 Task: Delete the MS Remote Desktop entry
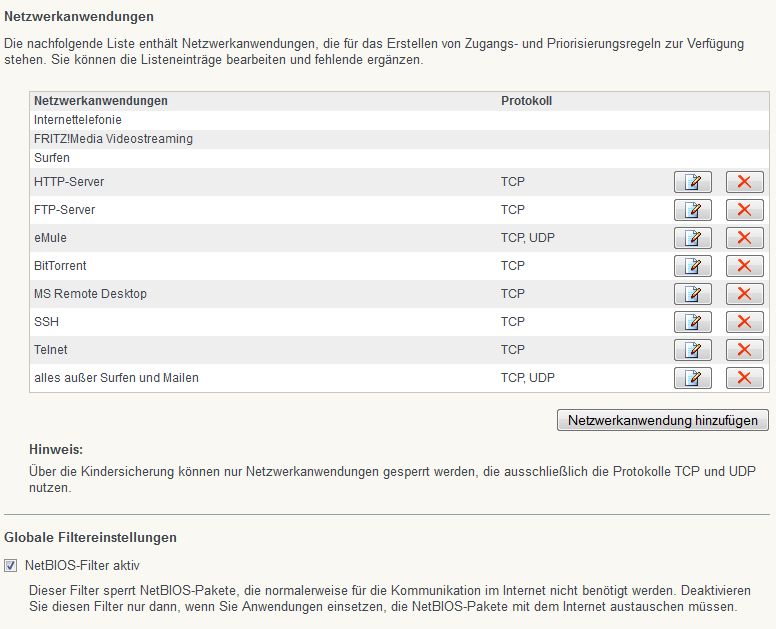(x=744, y=294)
